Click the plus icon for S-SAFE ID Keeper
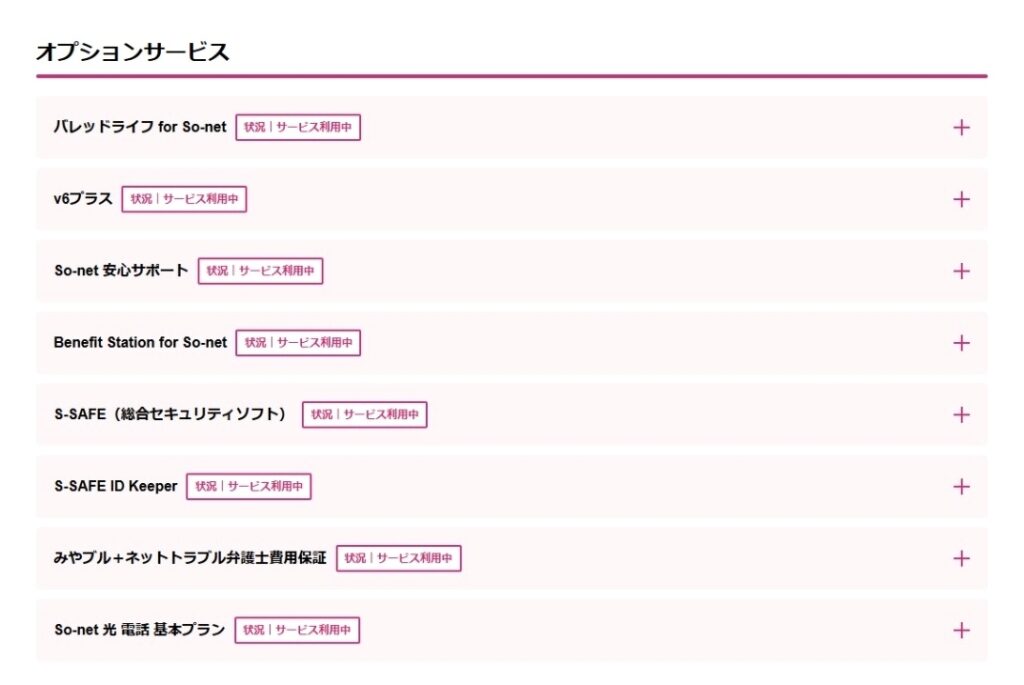The height and width of the screenshot is (685, 1024). (961, 486)
